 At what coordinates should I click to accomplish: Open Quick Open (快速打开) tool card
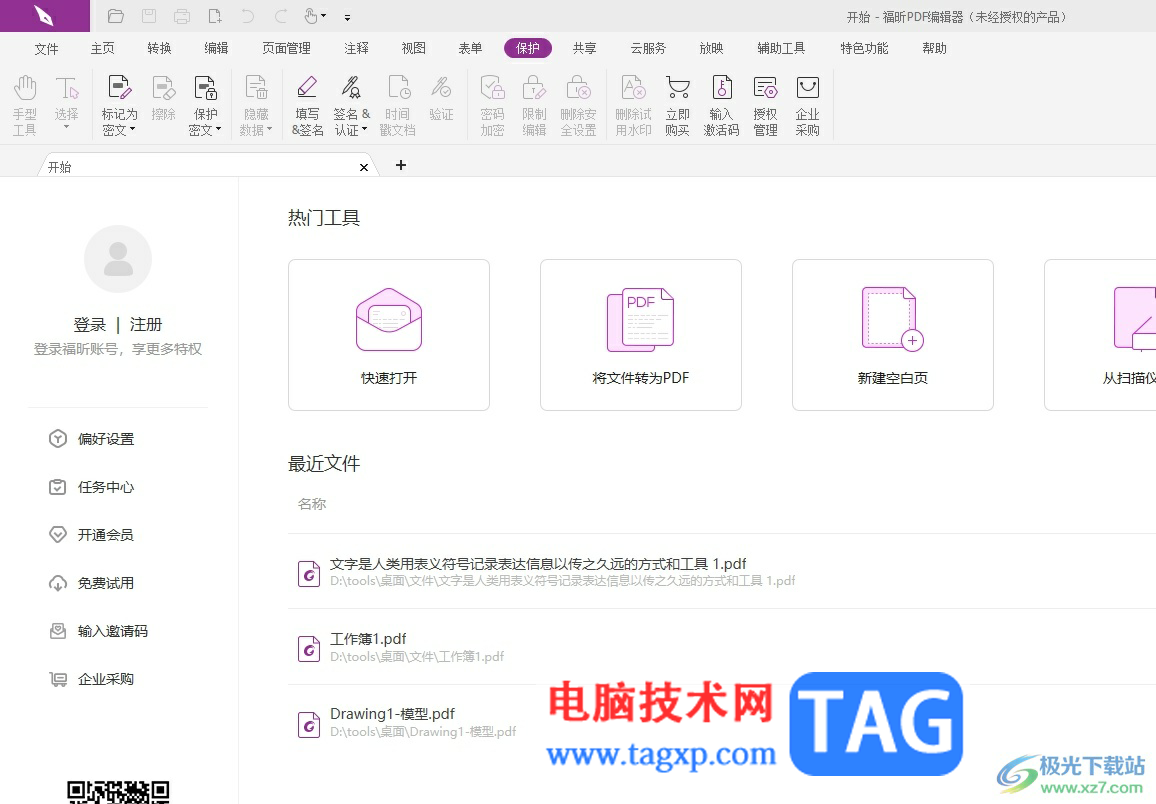click(x=389, y=335)
